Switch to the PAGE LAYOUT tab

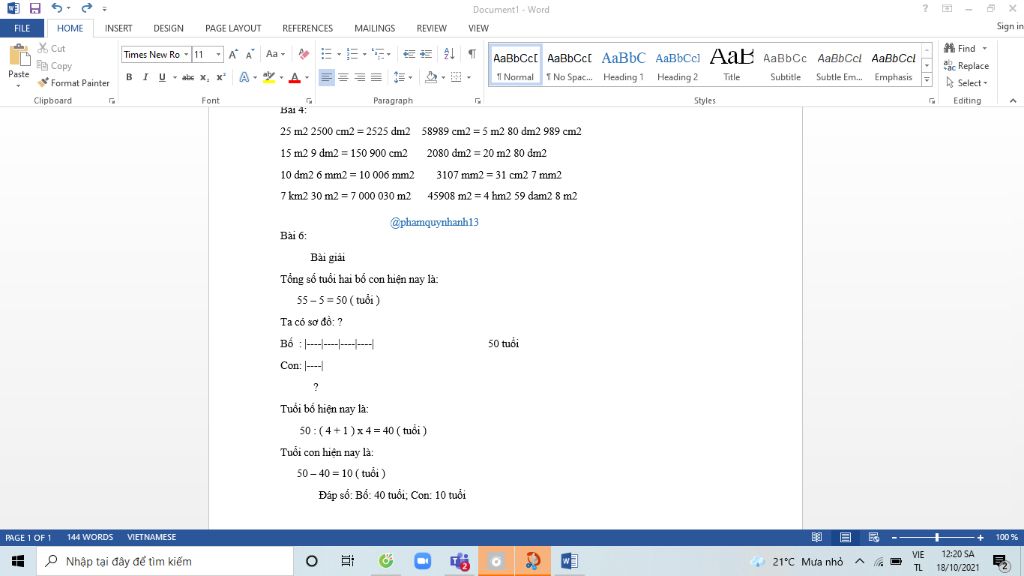click(232, 28)
